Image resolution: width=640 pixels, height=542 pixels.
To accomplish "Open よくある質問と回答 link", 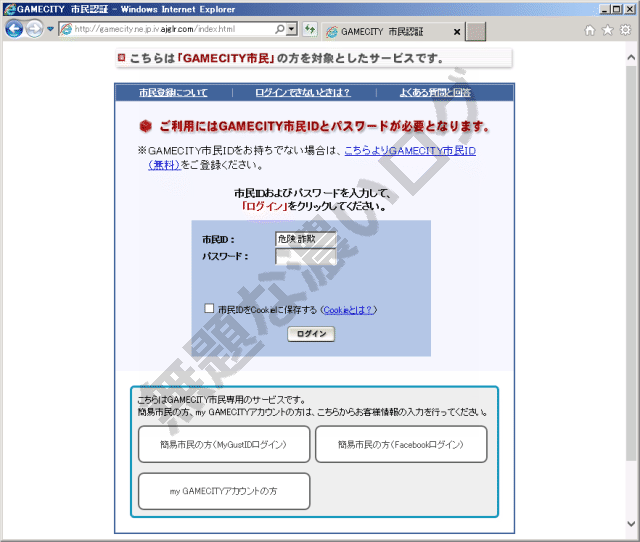I will click(435, 93).
